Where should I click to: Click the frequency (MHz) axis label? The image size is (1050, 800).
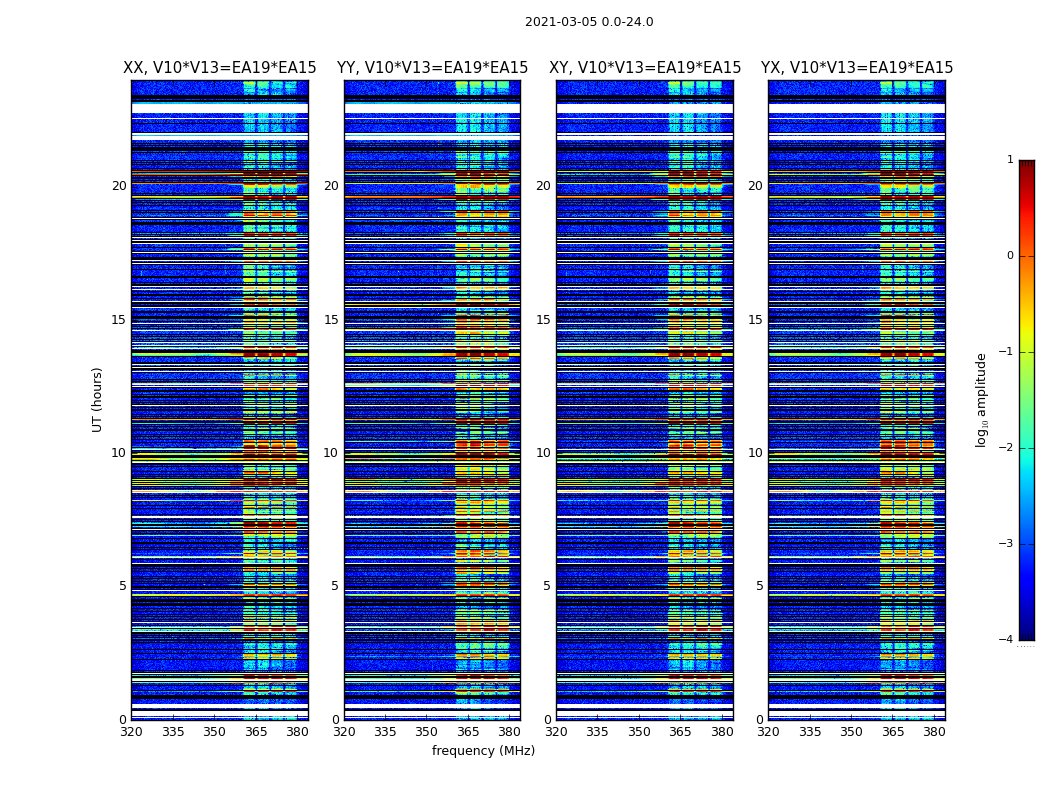(x=483, y=751)
